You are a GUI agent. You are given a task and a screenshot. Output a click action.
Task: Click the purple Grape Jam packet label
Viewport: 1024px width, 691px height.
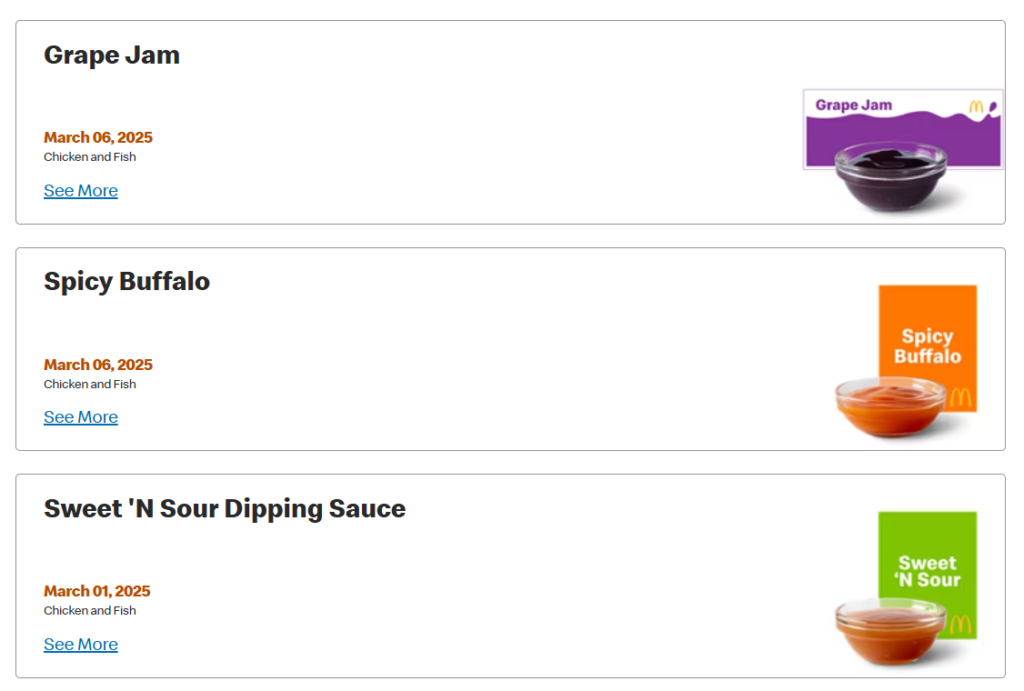(x=854, y=105)
